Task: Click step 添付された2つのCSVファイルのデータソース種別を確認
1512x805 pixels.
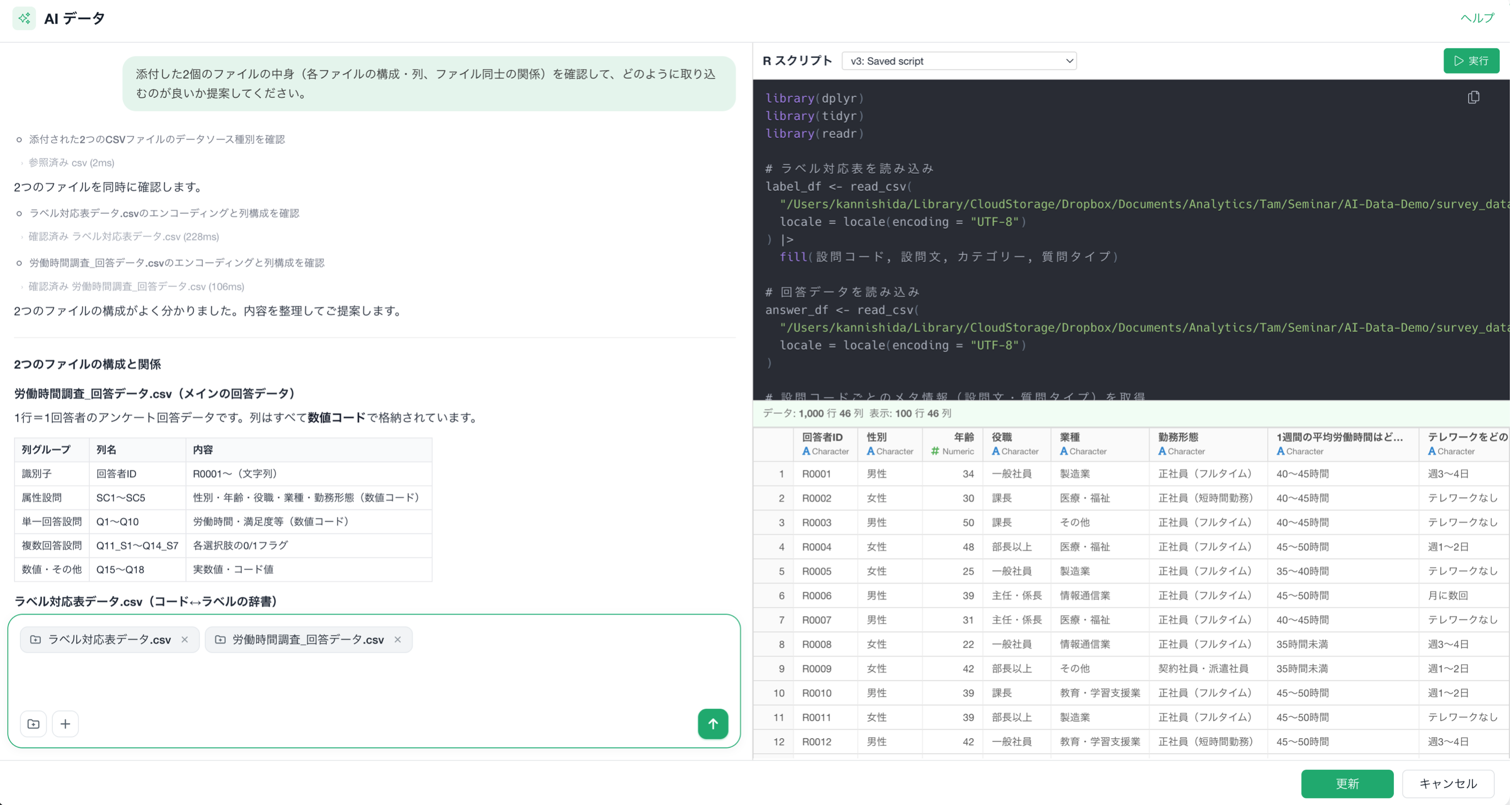Action: coord(157,140)
